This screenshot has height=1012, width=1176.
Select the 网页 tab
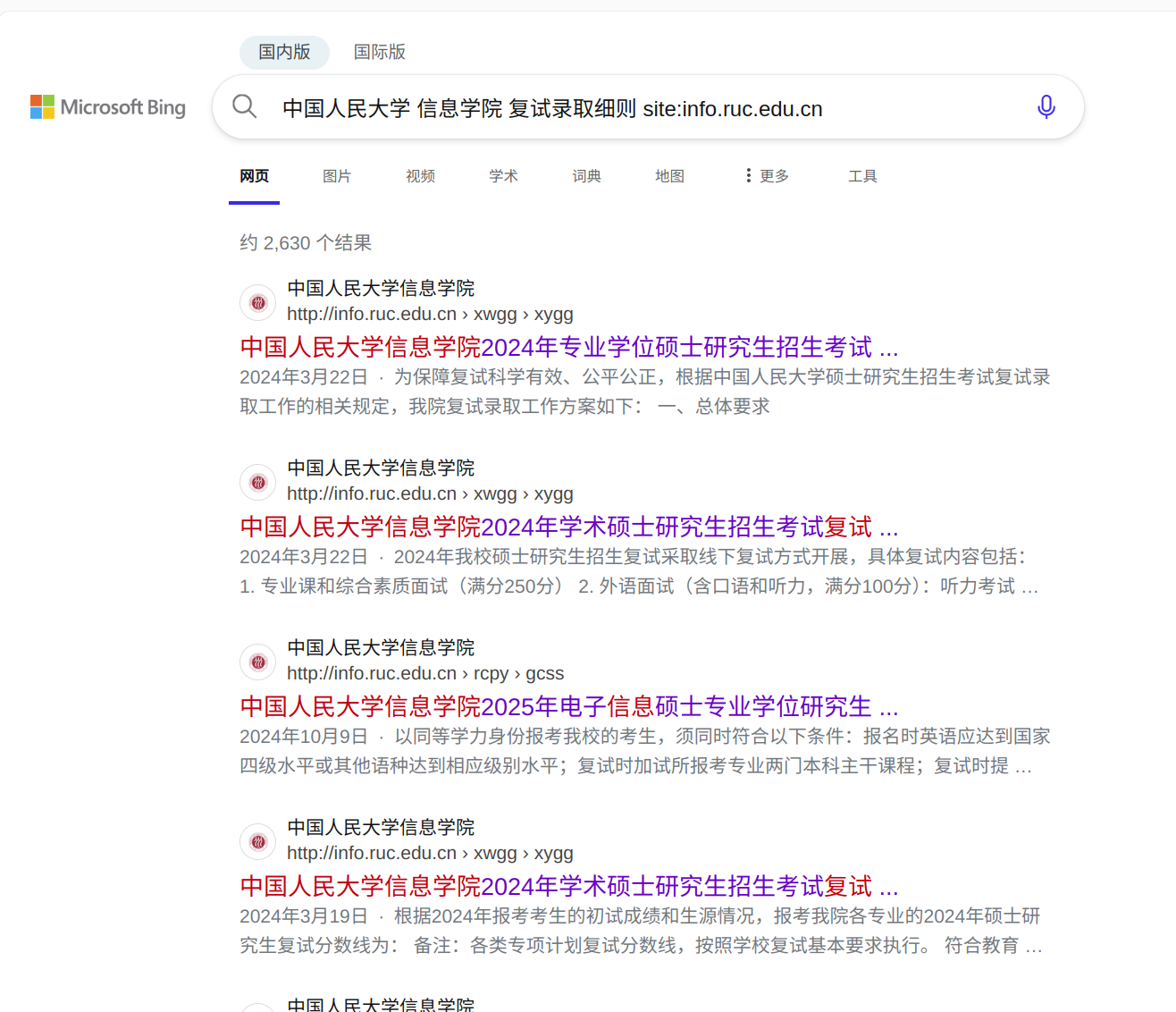click(254, 176)
